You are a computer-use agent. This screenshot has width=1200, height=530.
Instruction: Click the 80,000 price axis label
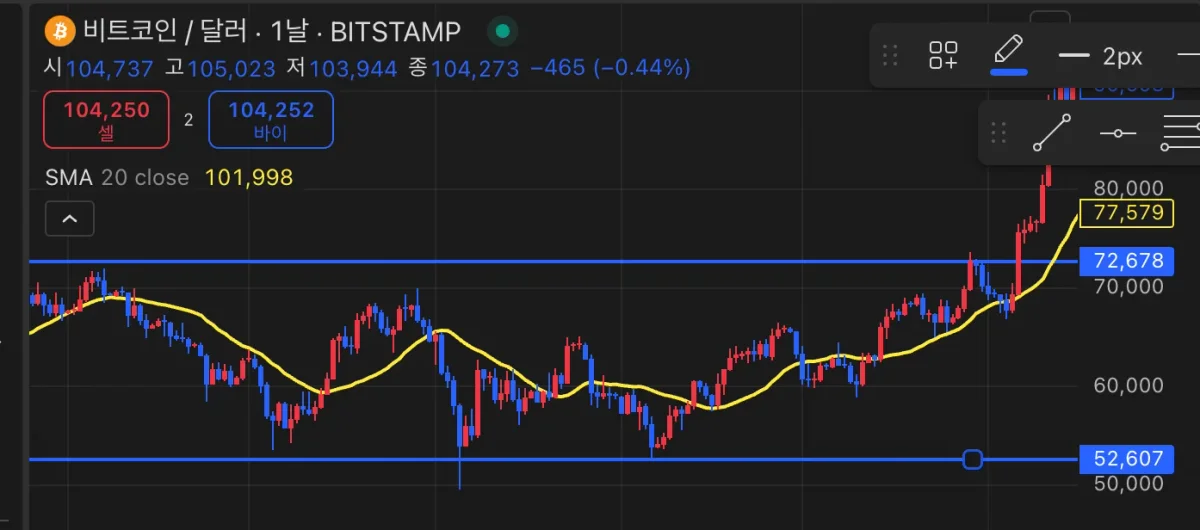(x=1129, y=188)
